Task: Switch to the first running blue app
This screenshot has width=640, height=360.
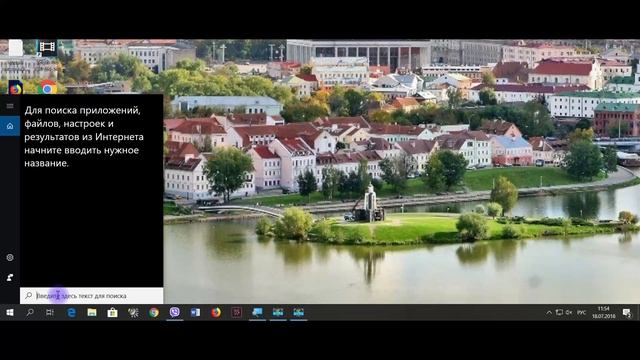Action: (258, 313)
